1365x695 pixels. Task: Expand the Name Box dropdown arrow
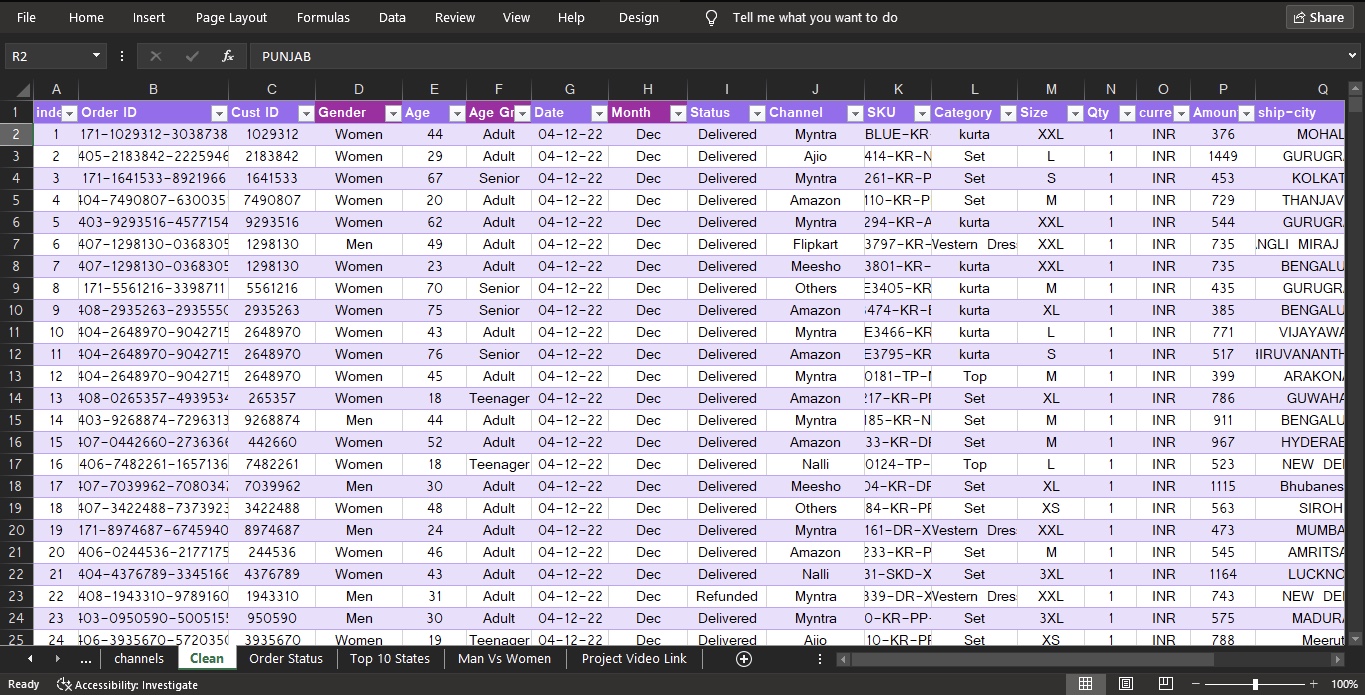[x=96, y=56]
